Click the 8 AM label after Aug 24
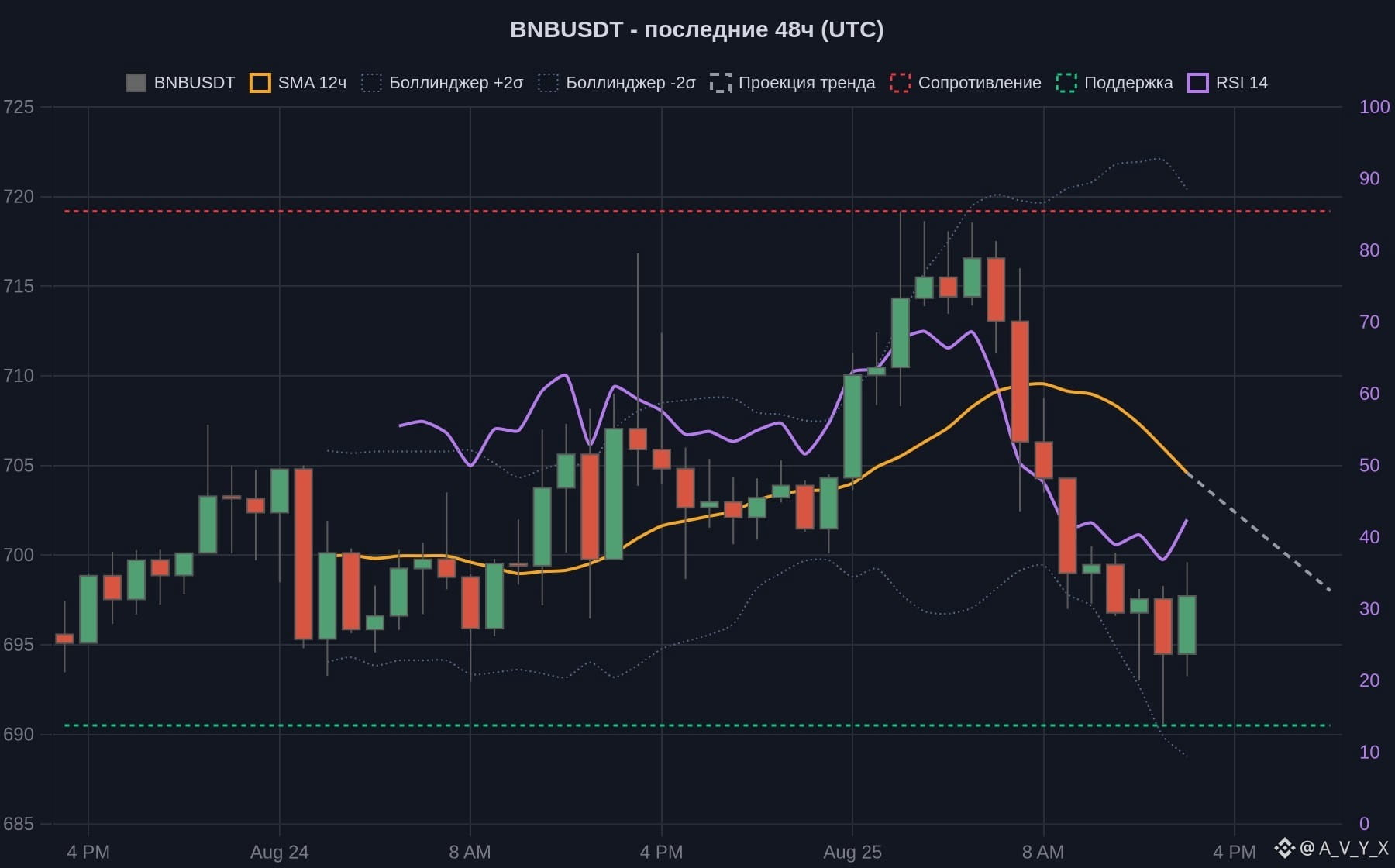Image resolution: width=1395 pixels, height=868 pixels. point(470,852)
